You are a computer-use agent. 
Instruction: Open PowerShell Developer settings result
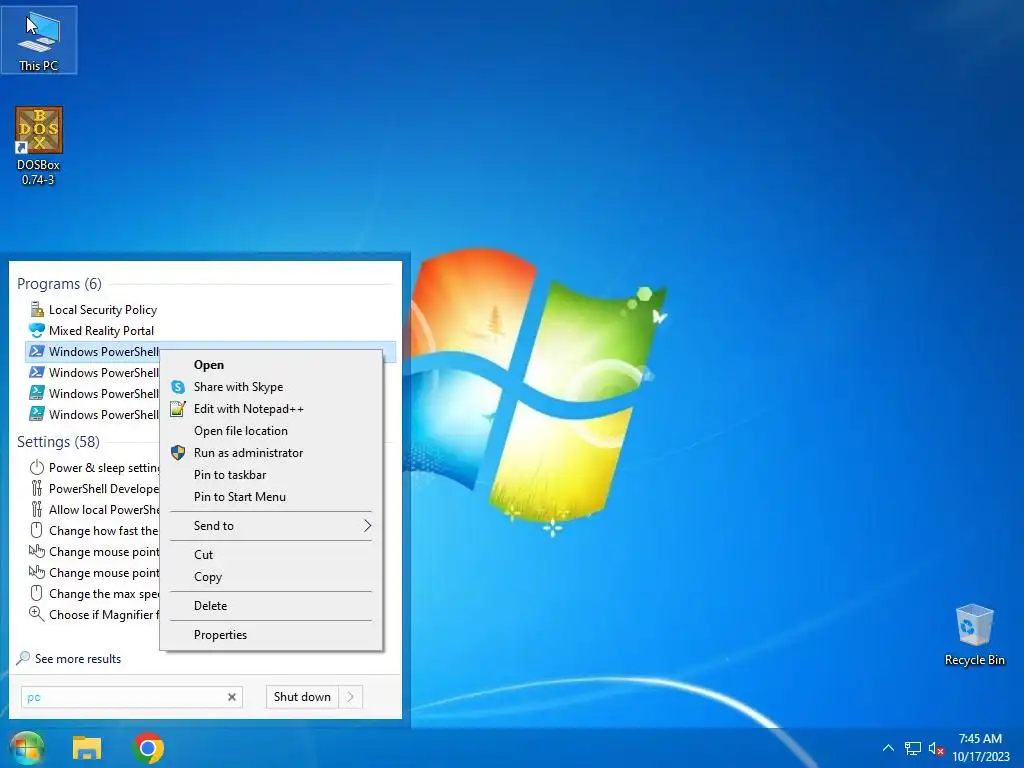click(x=93, y=488)
